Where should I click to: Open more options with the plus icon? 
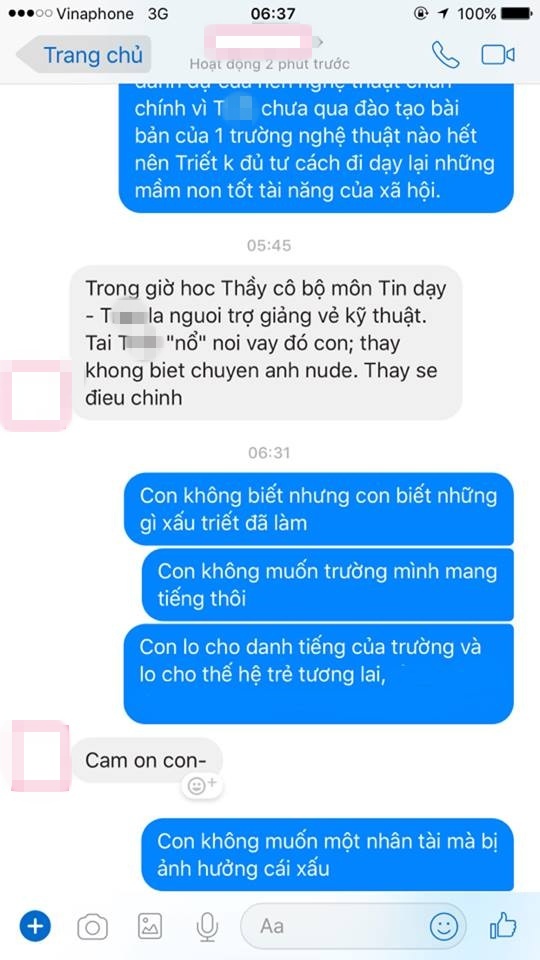pos(36,926)
